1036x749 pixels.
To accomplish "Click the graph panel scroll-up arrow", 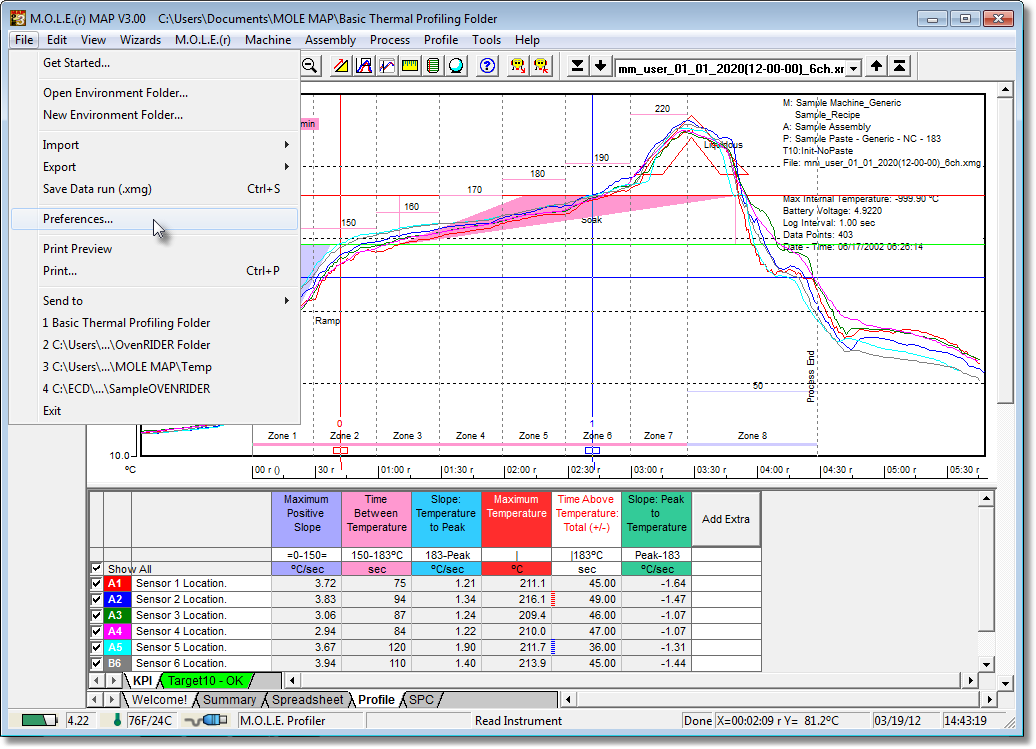I will pyautogui.click(x=1005, y=89).
